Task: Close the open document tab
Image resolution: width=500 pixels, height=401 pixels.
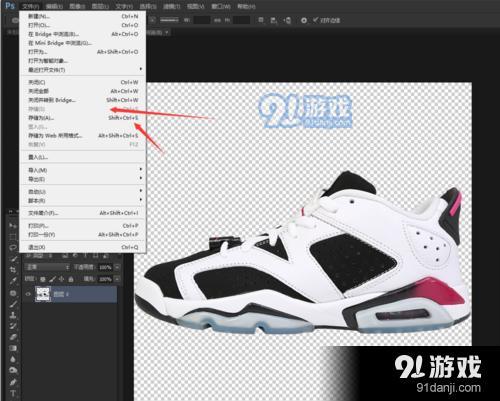Action: click(x=166, y=32)
